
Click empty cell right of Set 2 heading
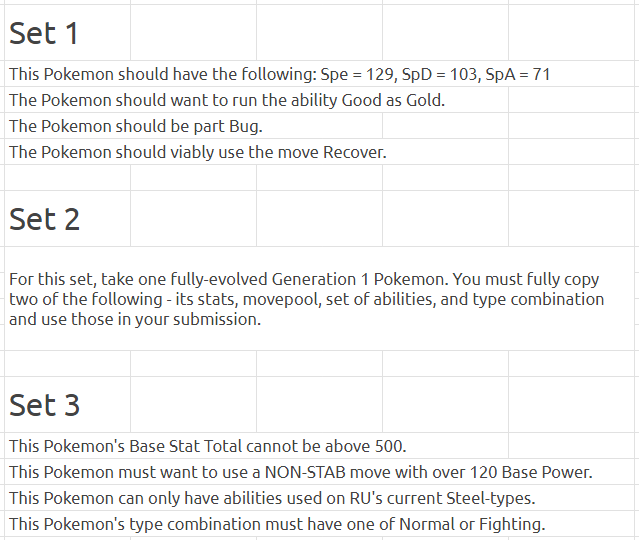[194, 218]
